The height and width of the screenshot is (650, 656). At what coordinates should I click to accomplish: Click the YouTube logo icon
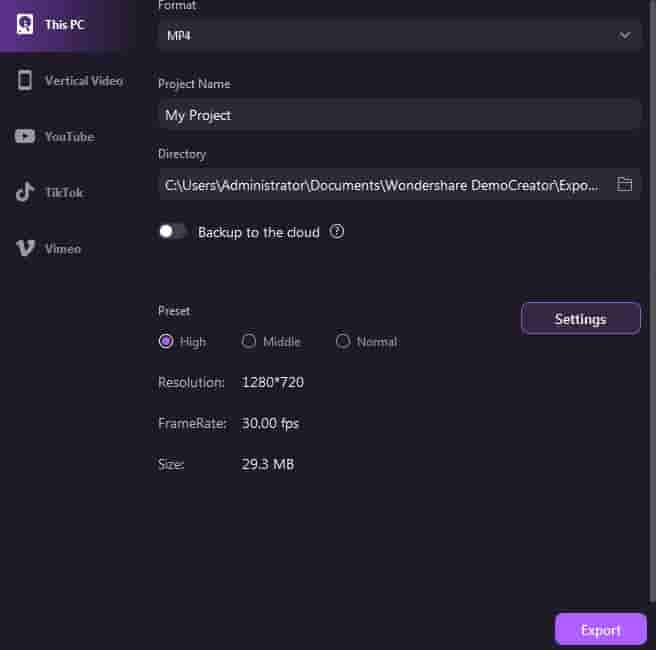[x=25, y=136]
